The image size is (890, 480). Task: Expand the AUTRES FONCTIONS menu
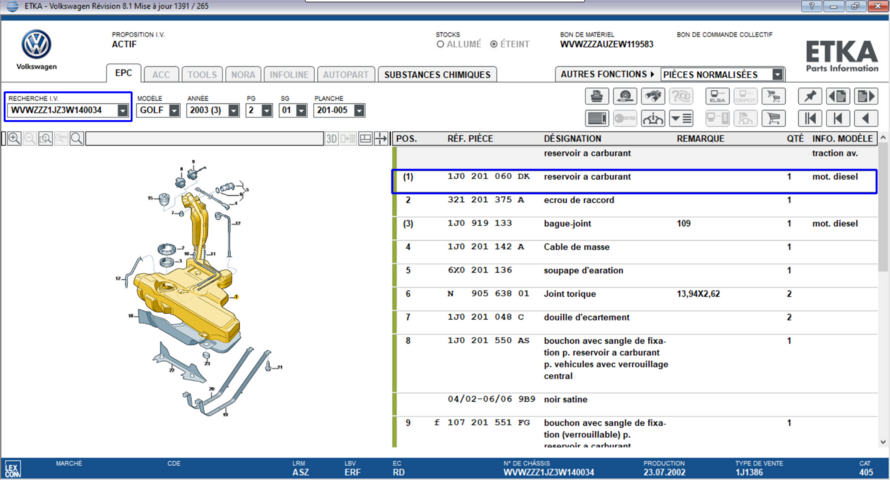(607, 74)
